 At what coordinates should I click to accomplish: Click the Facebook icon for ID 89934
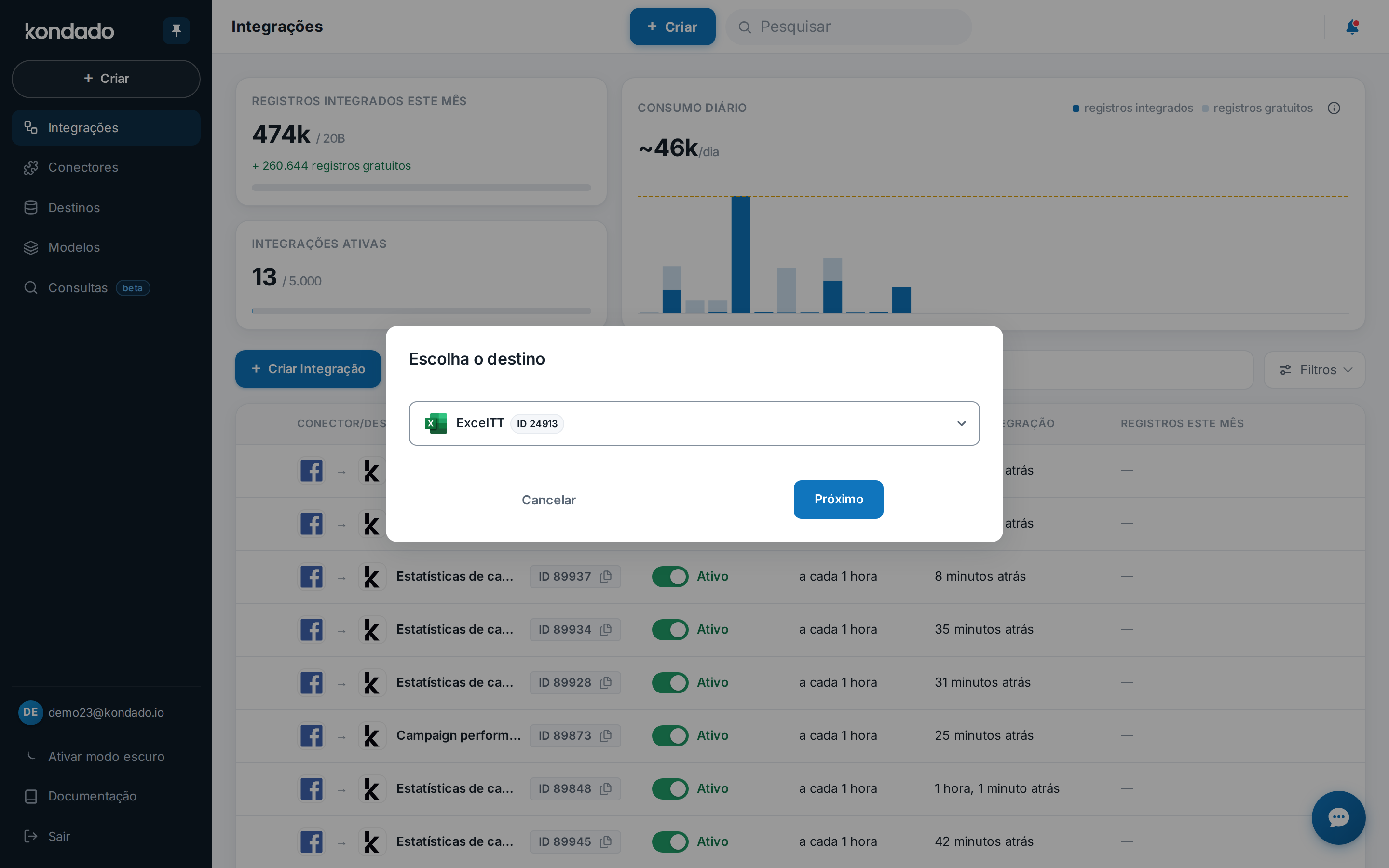(x=312, y=630)
